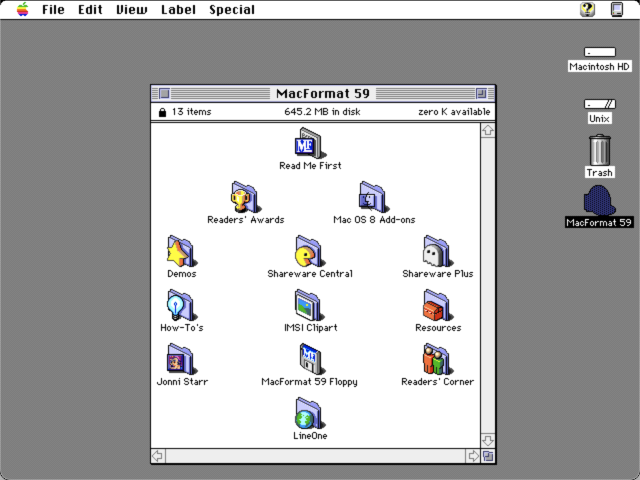Select the Demos star folder icon
This screenshot has height=480, width=640.
tap(182, 251)
